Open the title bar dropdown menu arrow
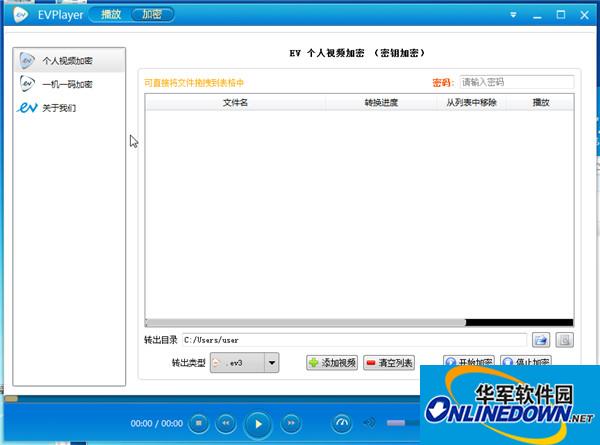The width and height of the screenshot is (600, 445). coord(513,15)
